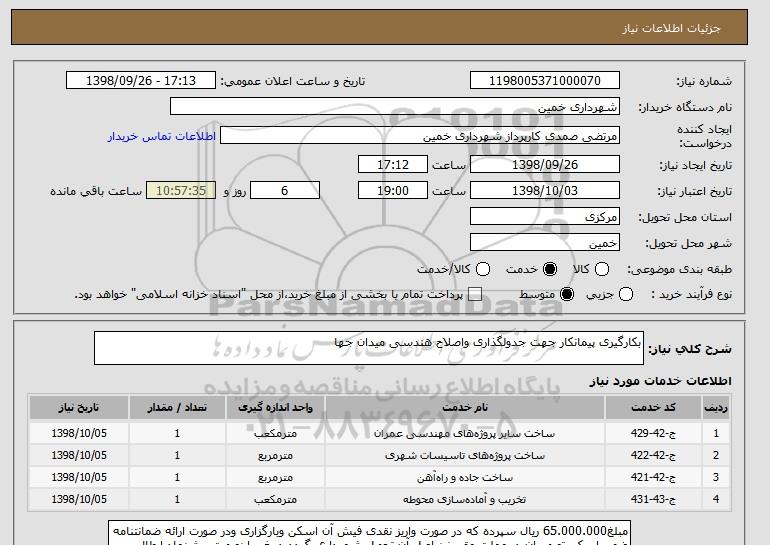Click the delivery province field مرکزی
Screen dimensions: 770x545
[545, 217]
